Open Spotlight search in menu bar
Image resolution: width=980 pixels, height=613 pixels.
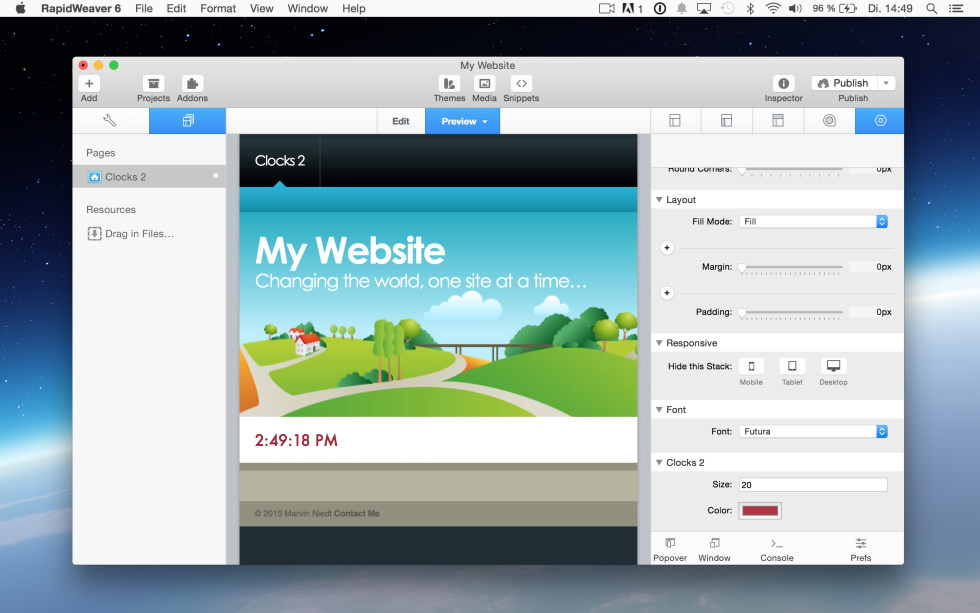(x=931, y=9)
